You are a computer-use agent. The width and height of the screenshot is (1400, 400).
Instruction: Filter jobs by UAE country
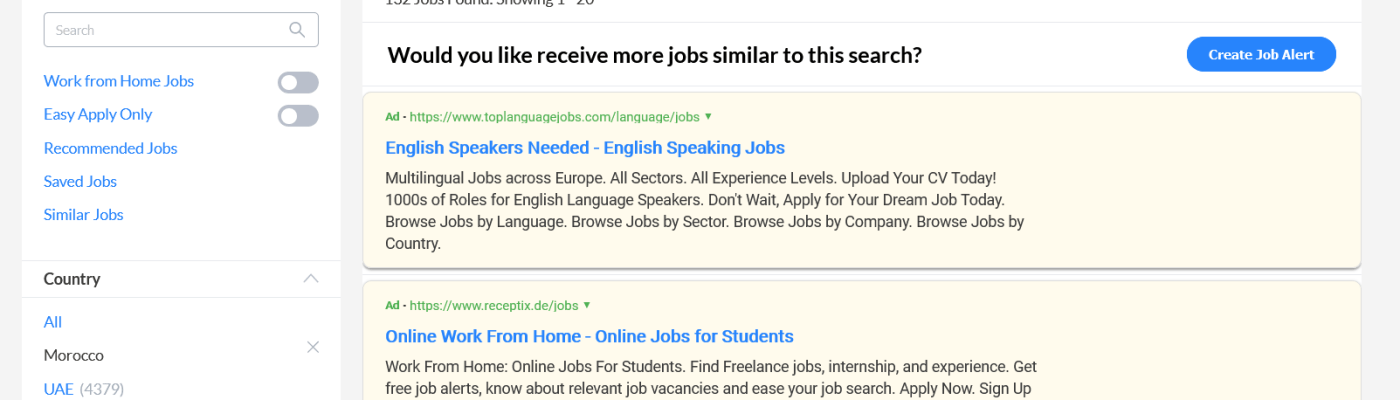[x=59, y=388]
